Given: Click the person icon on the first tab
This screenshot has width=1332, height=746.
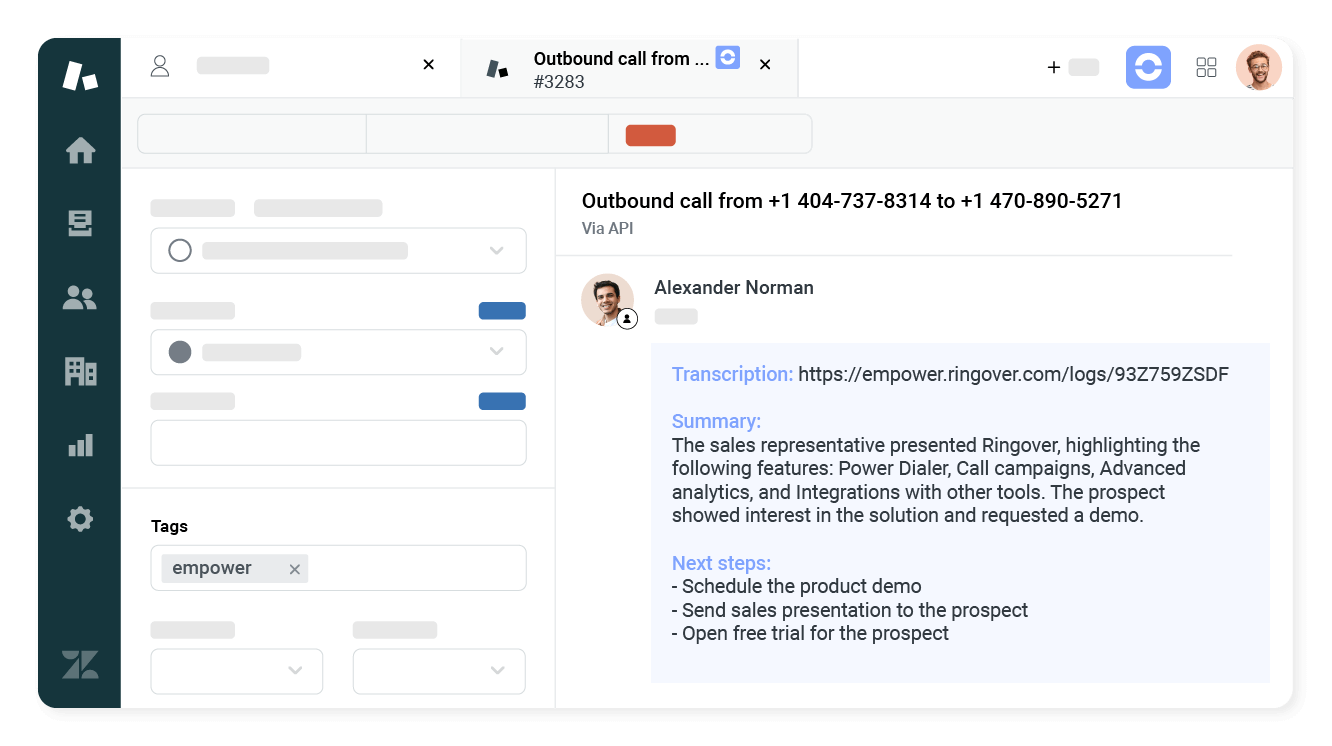Looking at the screenshot, I should pyautogui.click(x=160, y=64).
